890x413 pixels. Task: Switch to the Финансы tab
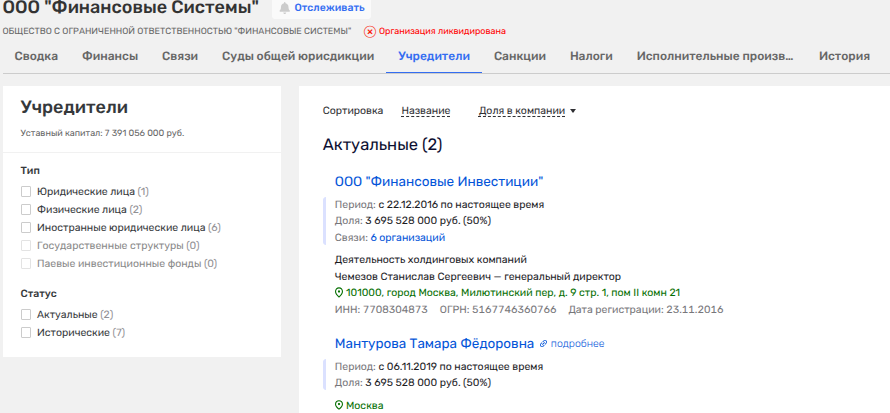[x=110, y=57]
